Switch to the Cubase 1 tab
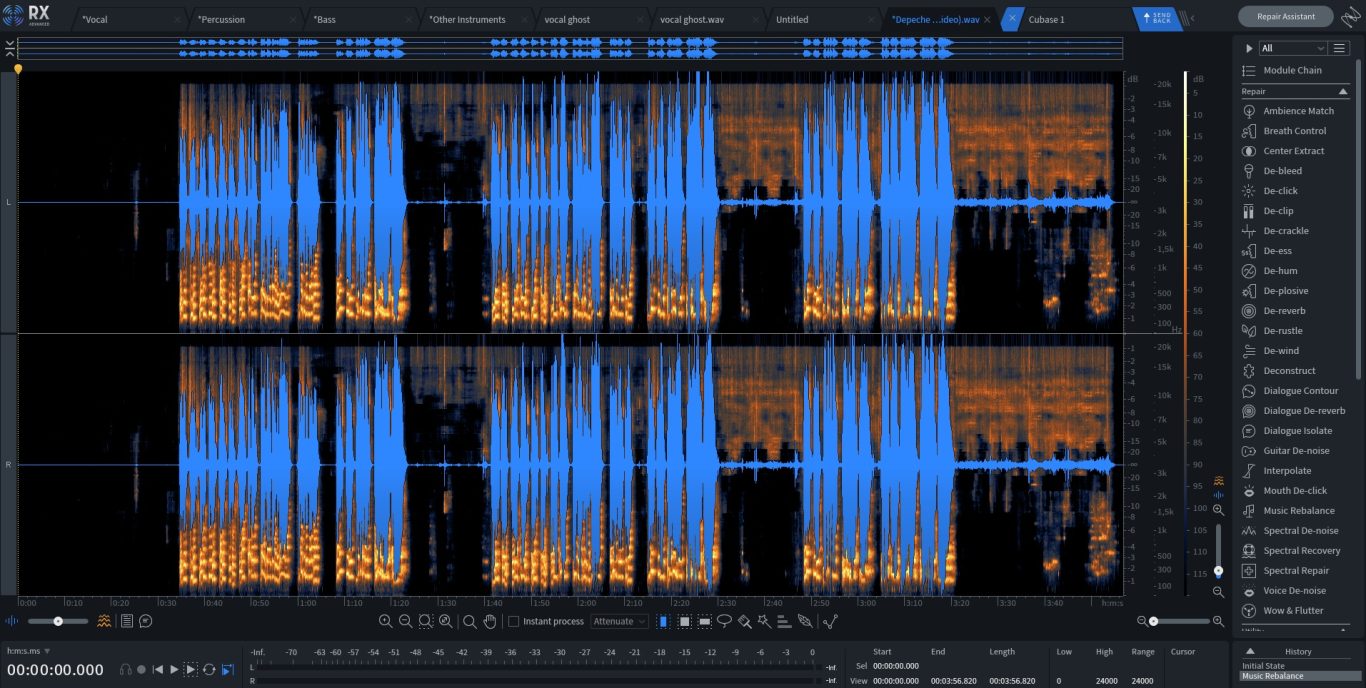 [x=1046, y=19]
